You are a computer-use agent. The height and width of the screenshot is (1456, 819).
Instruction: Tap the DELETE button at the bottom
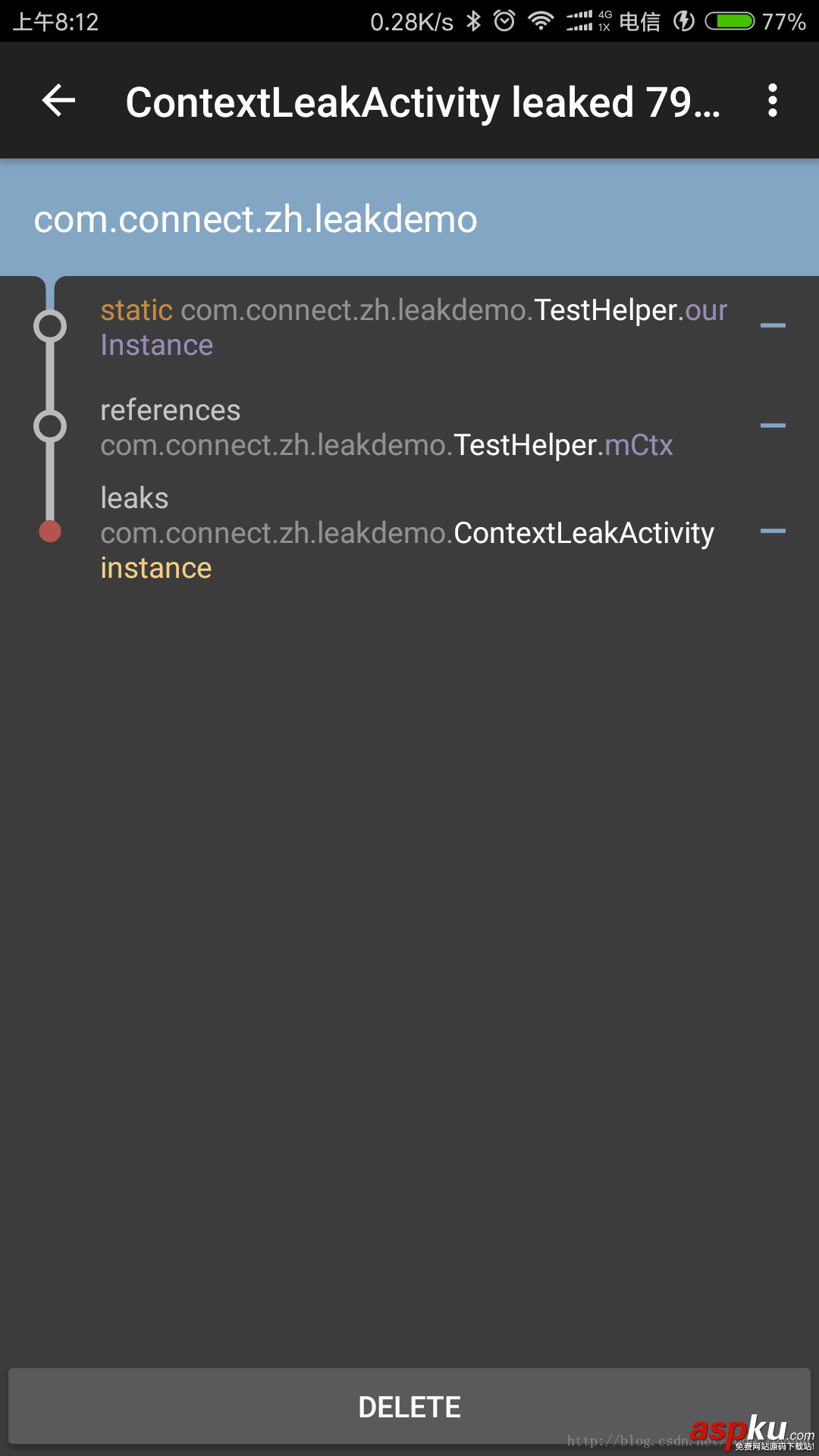pyautogui.click(x=409, y=1405)
